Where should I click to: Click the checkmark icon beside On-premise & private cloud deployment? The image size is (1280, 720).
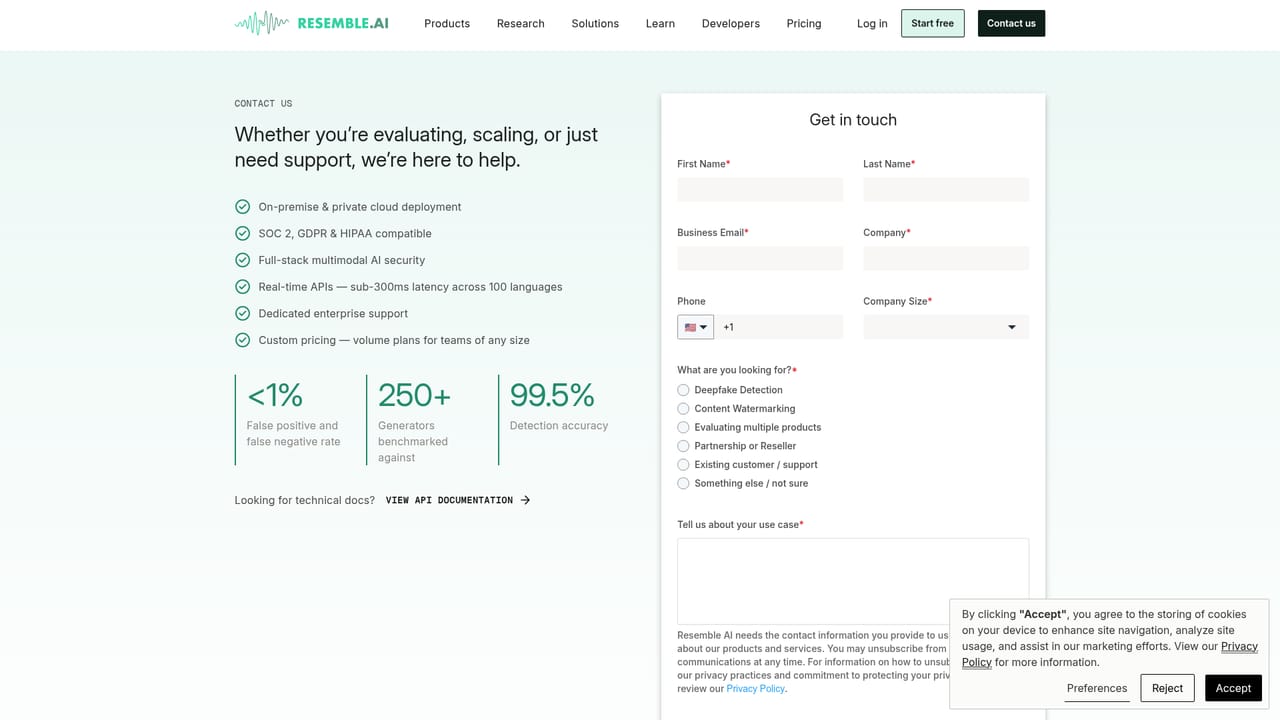(242, 207)
